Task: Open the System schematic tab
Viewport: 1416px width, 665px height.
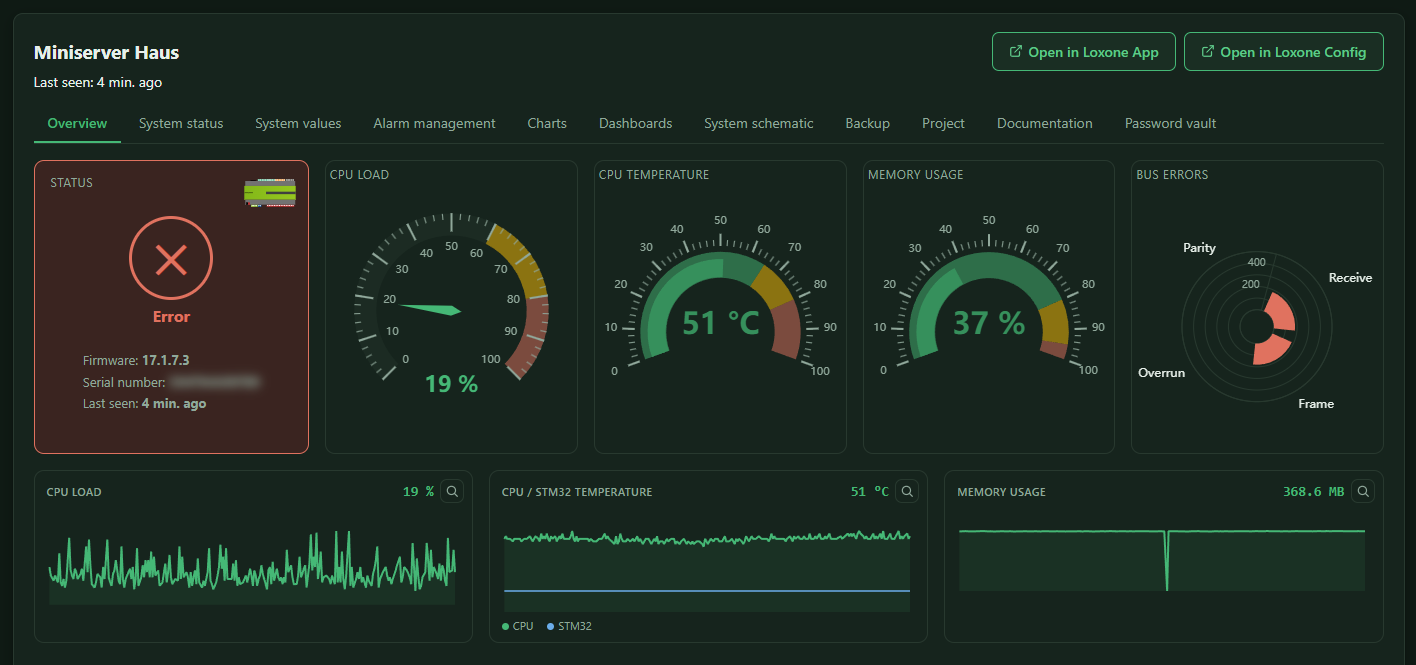Action: click(x=759, y=123)
